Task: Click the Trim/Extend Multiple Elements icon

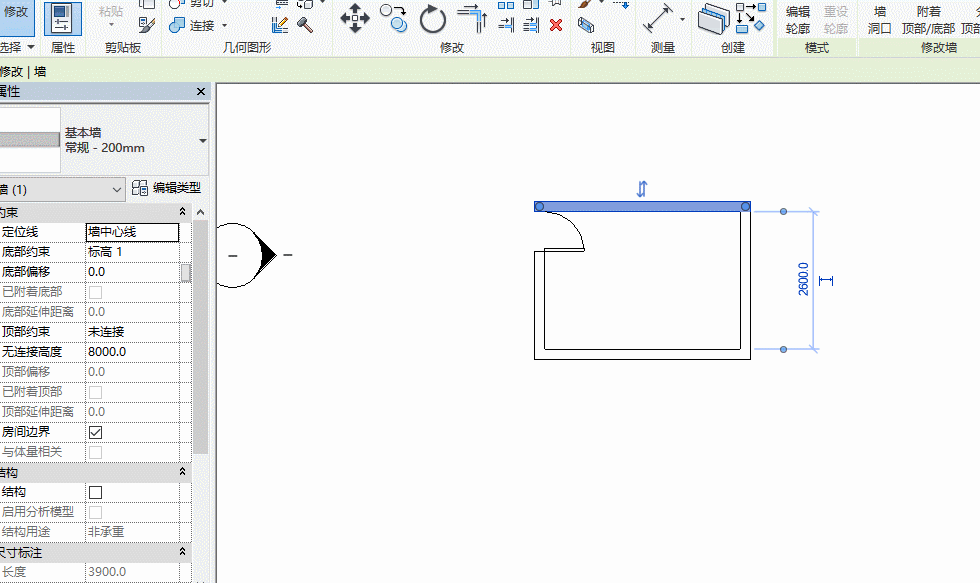Action: [531, 25]
